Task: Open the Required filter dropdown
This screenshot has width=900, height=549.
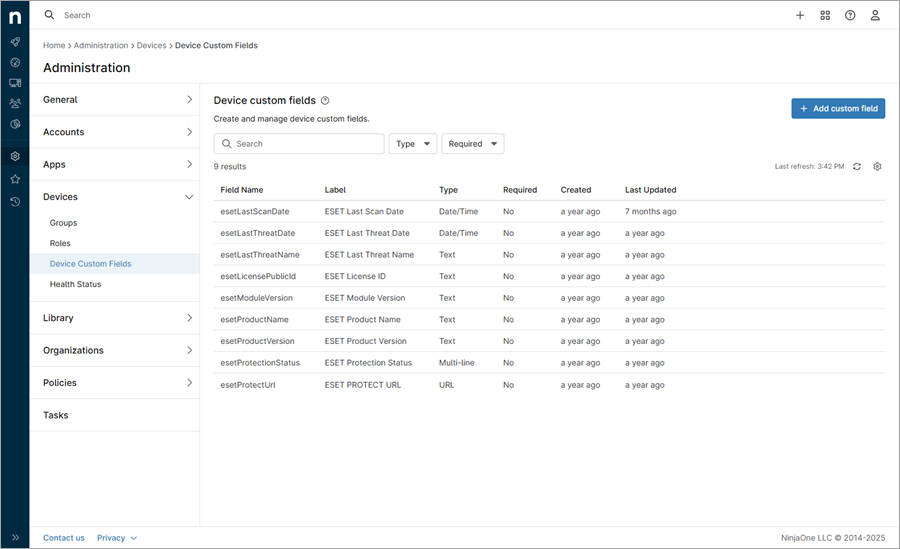Action: (x=472, y=144)
